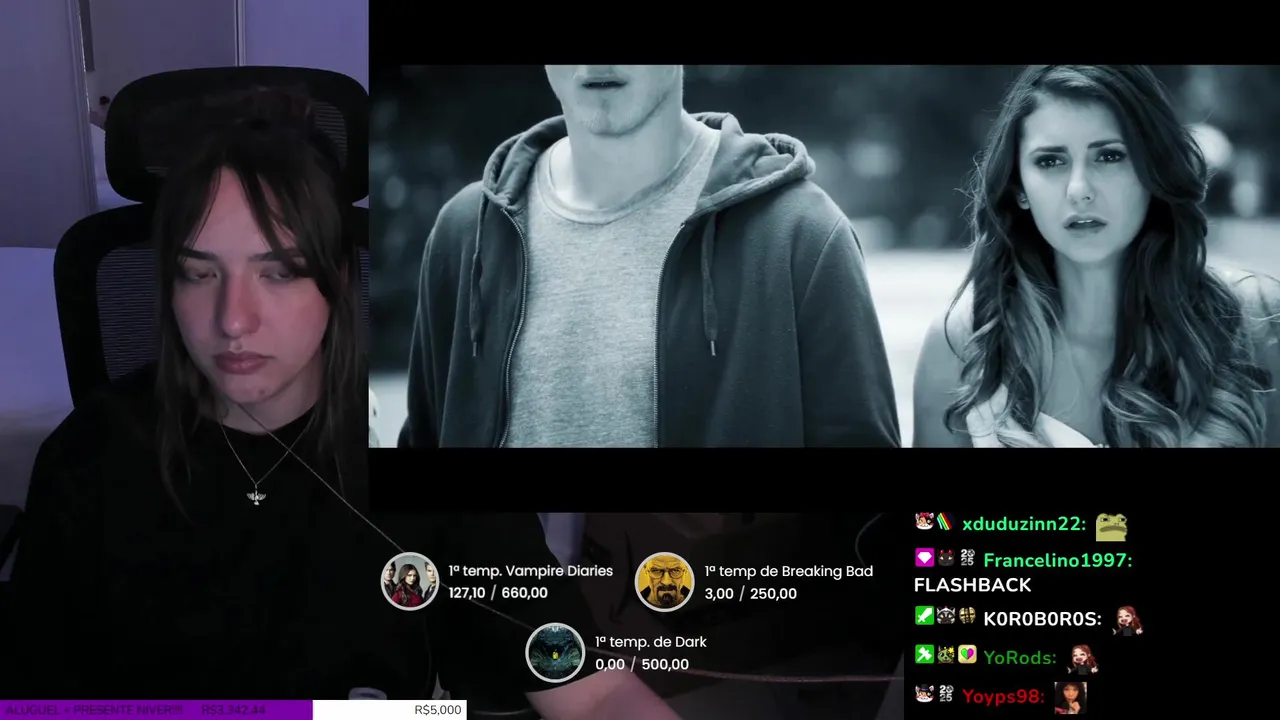Click the black-and-white video player
Image resolution: width=1280 pixels, height=720 pixels.
click(x=824, y=256)
